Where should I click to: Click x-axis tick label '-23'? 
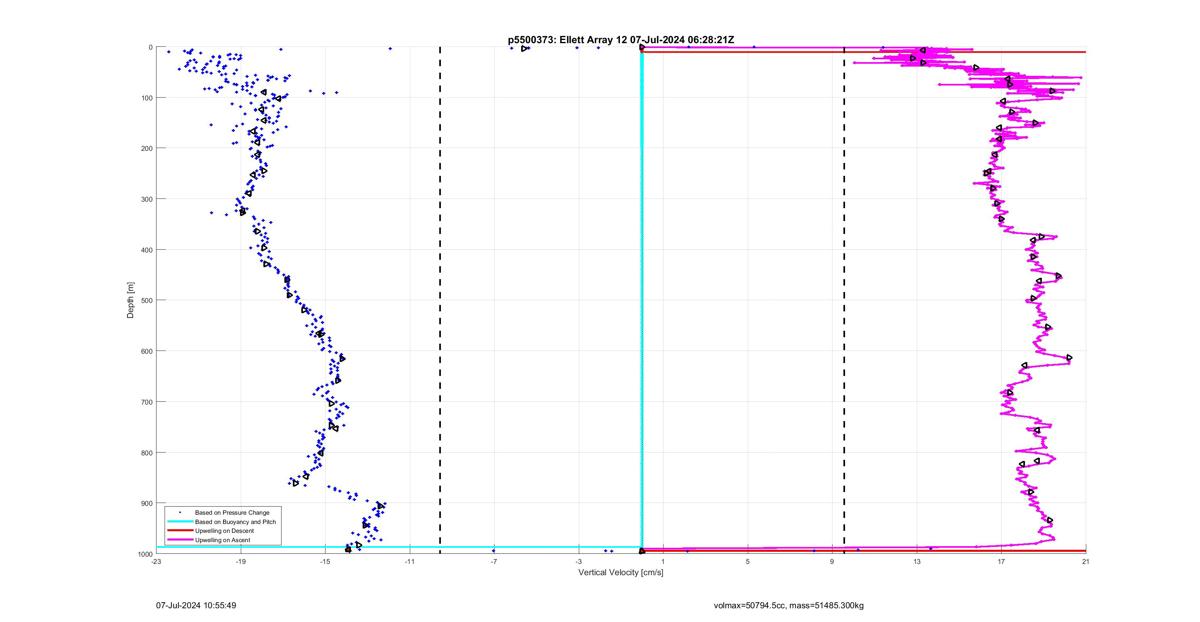tap(156, 562)
